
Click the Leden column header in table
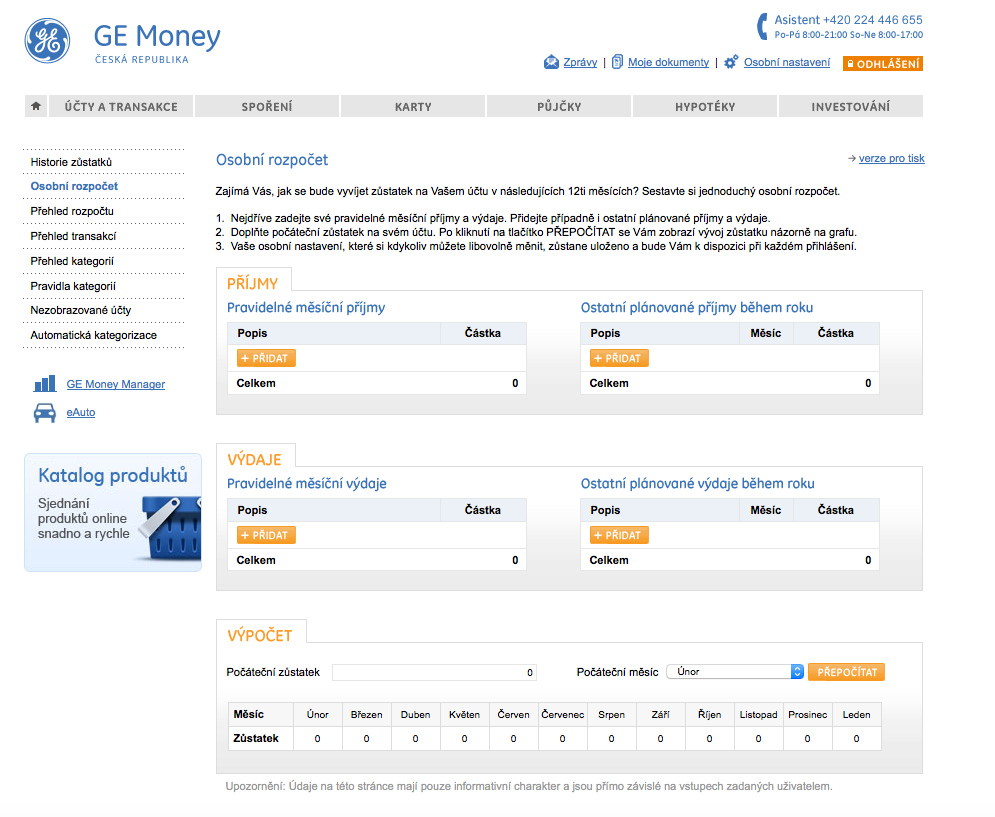(856, 714)
